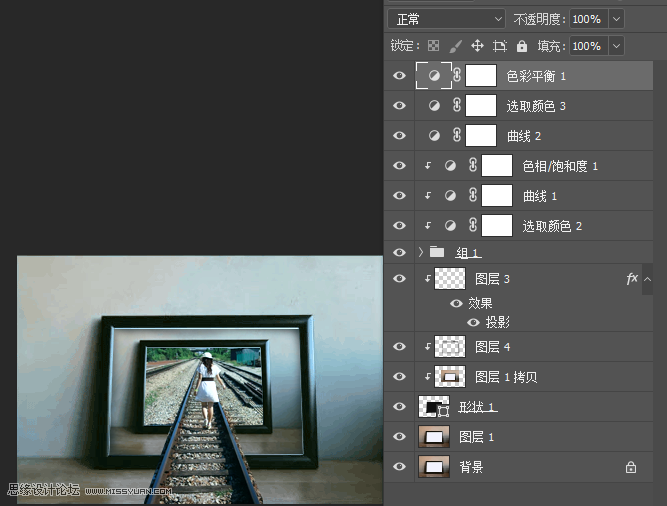Toggle 效果 effects visibility eye
This screenshot has width=667, height=506.
tap(456, 303)
